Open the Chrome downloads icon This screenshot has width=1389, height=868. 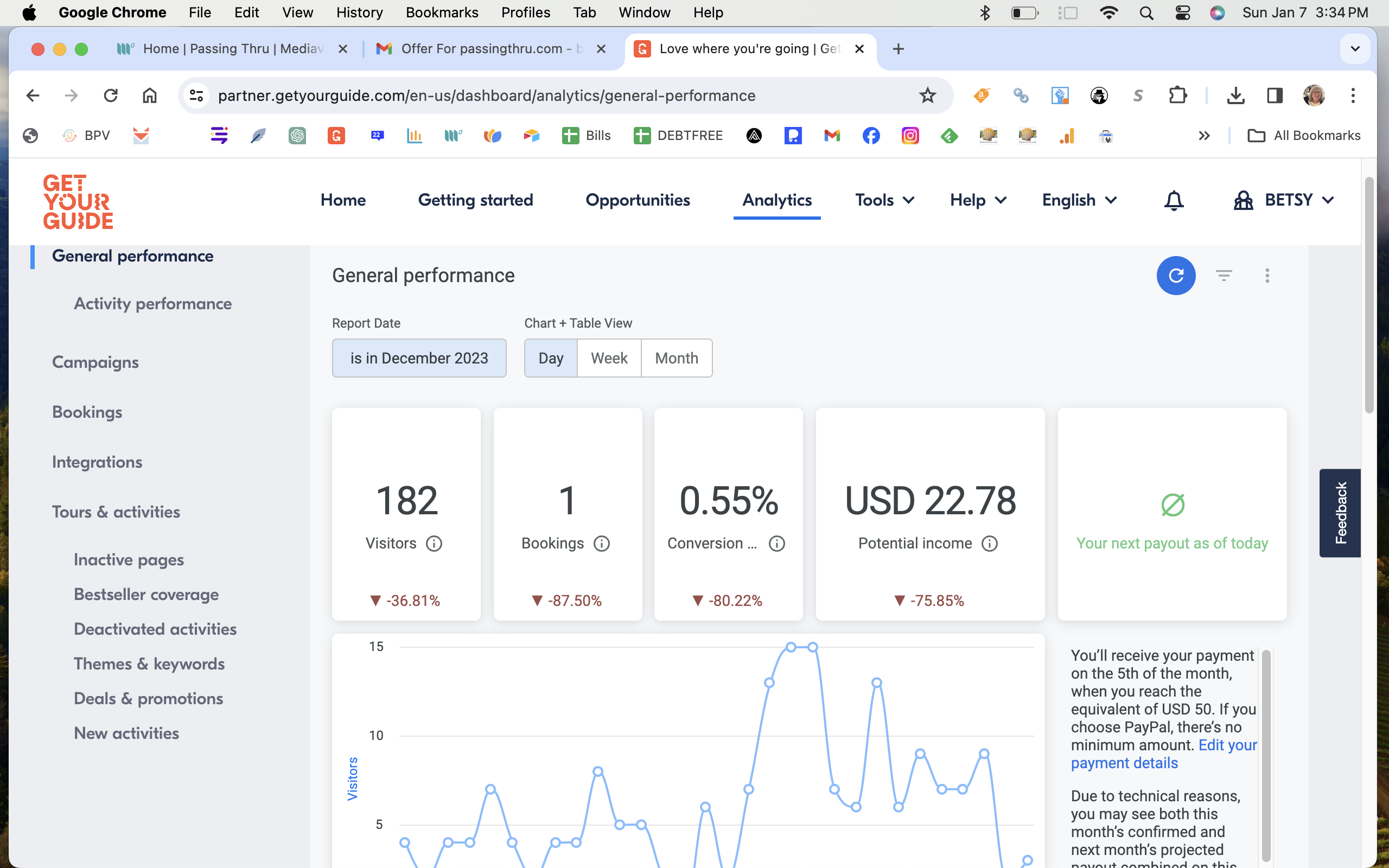[x=1235, y=95]
